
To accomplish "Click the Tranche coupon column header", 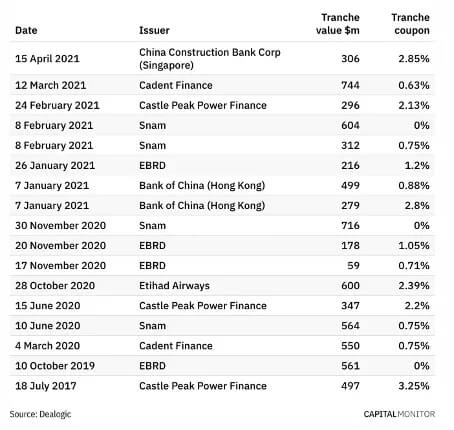I will 410,24.
